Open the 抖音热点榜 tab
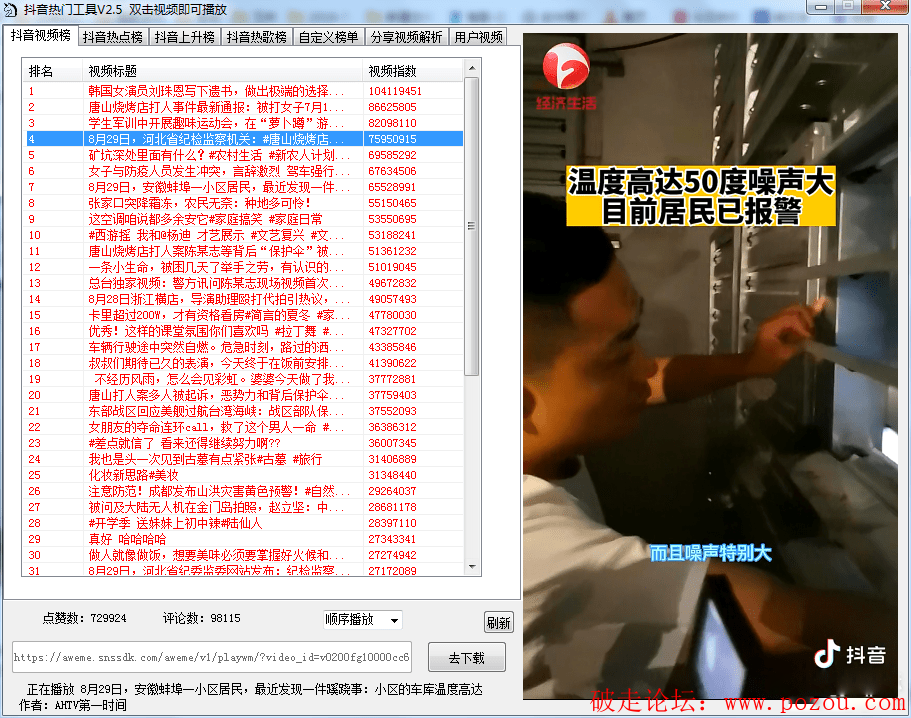The image size is (911, 718). pos(113,37)
